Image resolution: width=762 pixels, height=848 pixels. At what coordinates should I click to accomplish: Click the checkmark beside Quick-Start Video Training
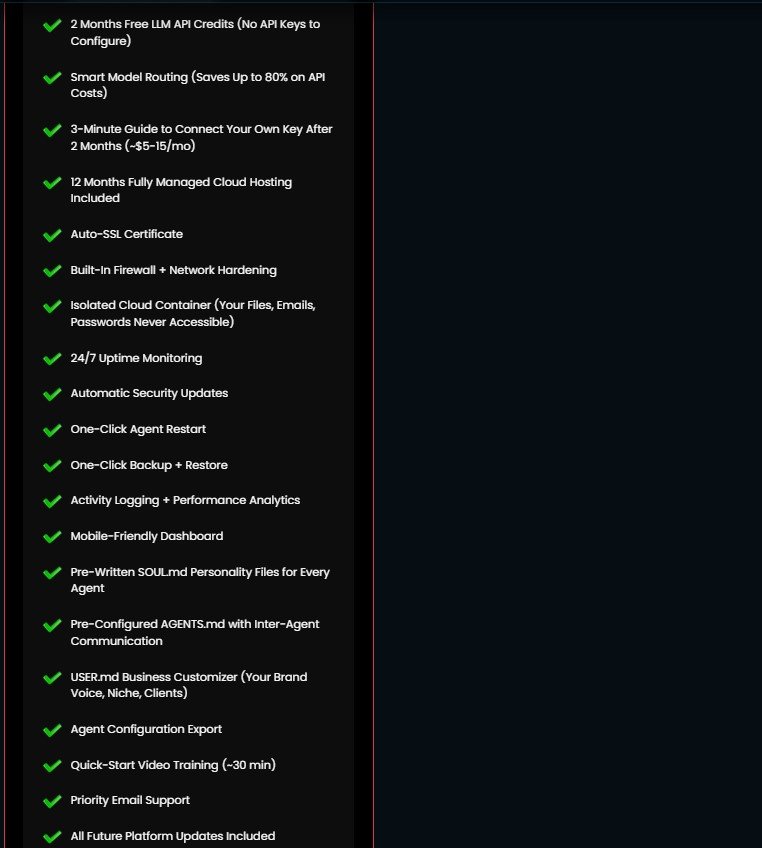click(52, 766)
